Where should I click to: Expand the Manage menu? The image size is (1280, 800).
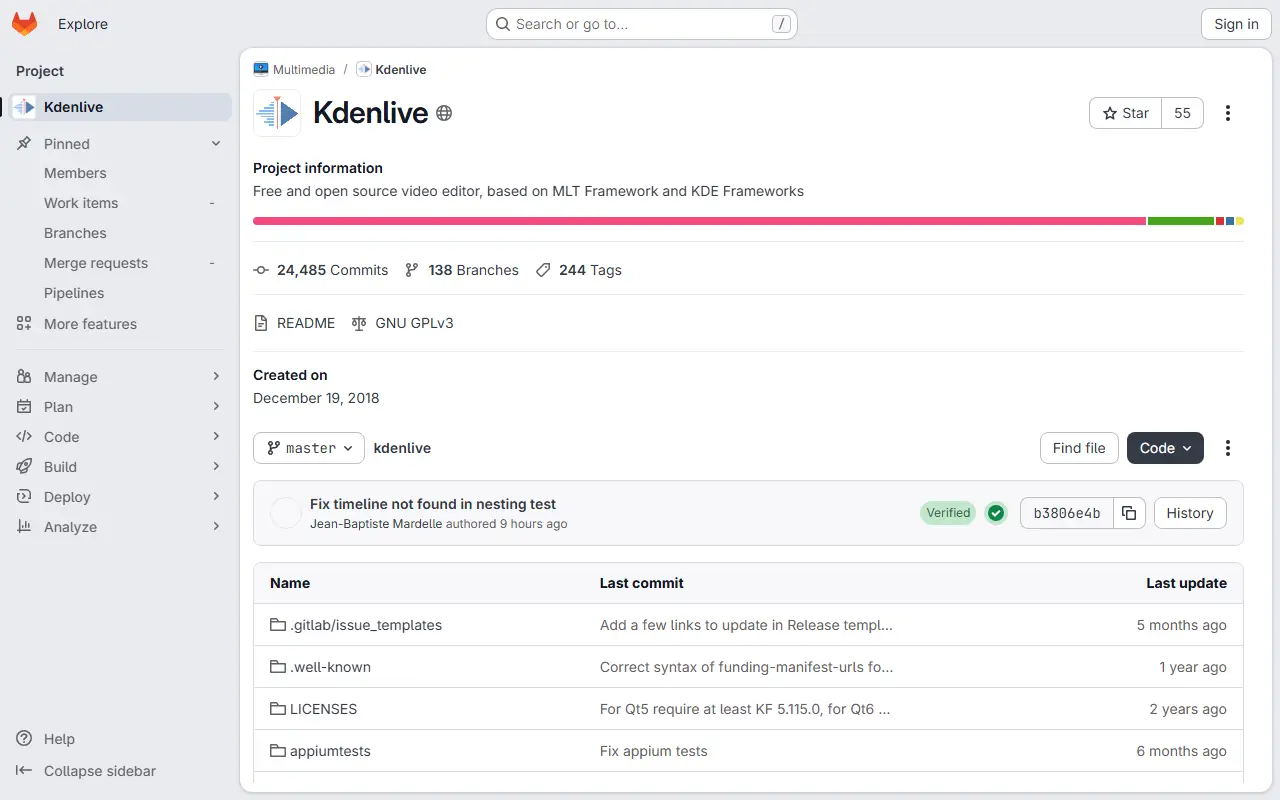tap(120, 377)
